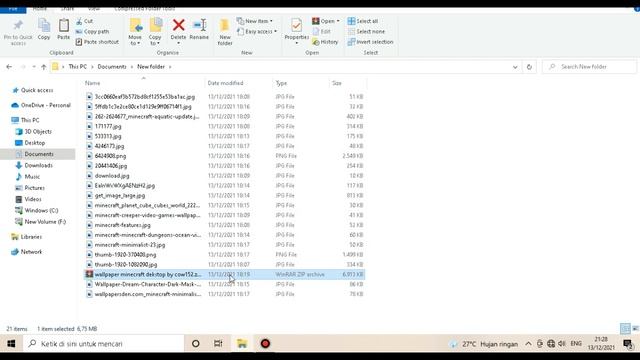Click Copy path command
640x360 pixels.
click(92, 31)
